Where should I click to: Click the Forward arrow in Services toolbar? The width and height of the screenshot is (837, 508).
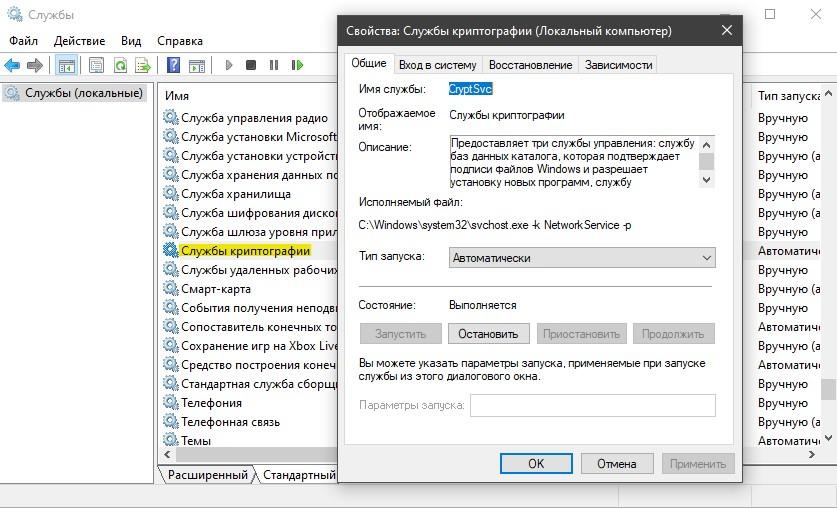pos(35,65)
